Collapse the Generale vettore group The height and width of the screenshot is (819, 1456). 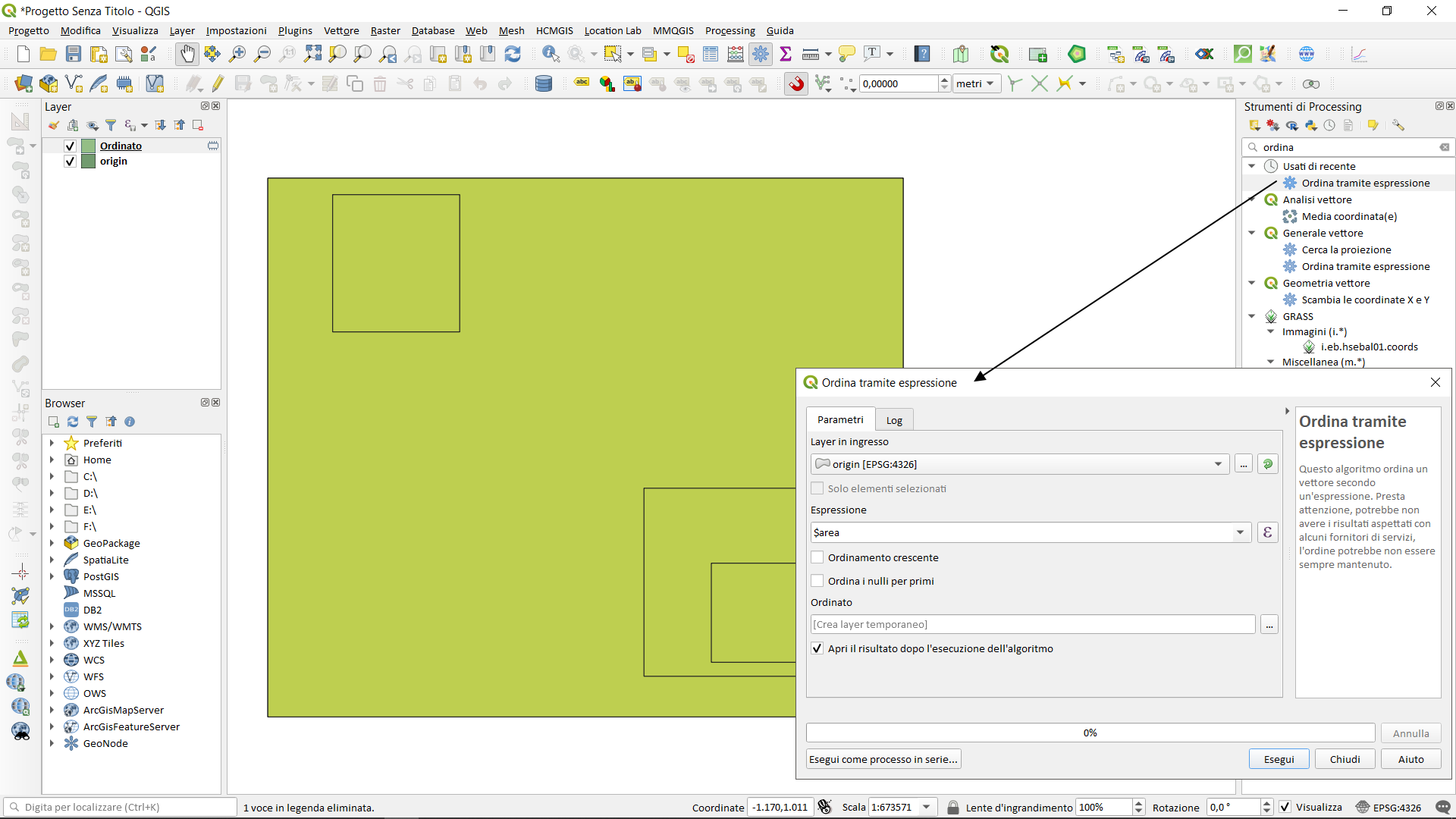click(x=1252, y=233)
